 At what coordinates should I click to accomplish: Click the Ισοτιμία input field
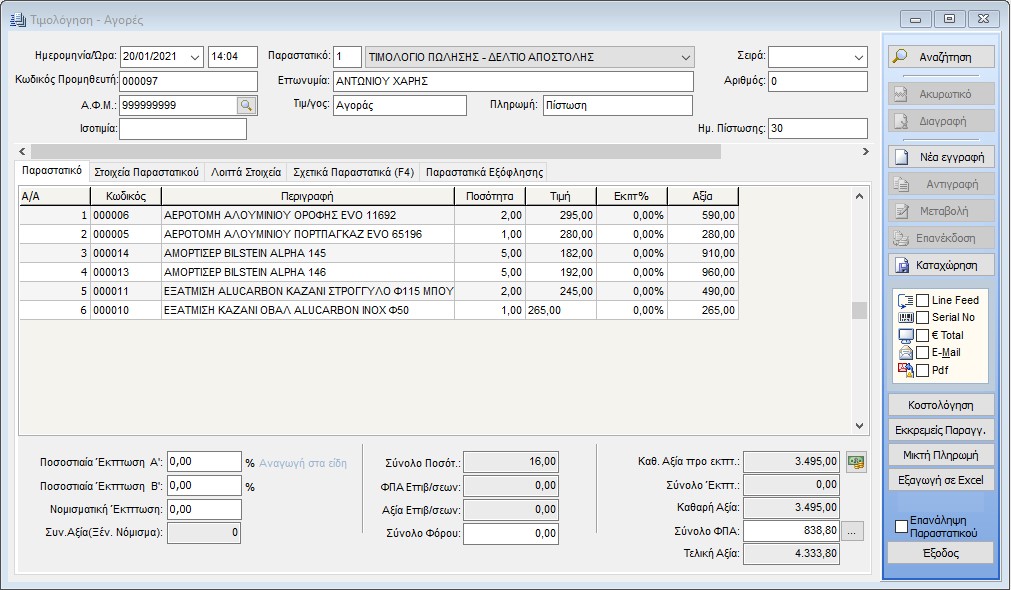[x=183, y=128]
